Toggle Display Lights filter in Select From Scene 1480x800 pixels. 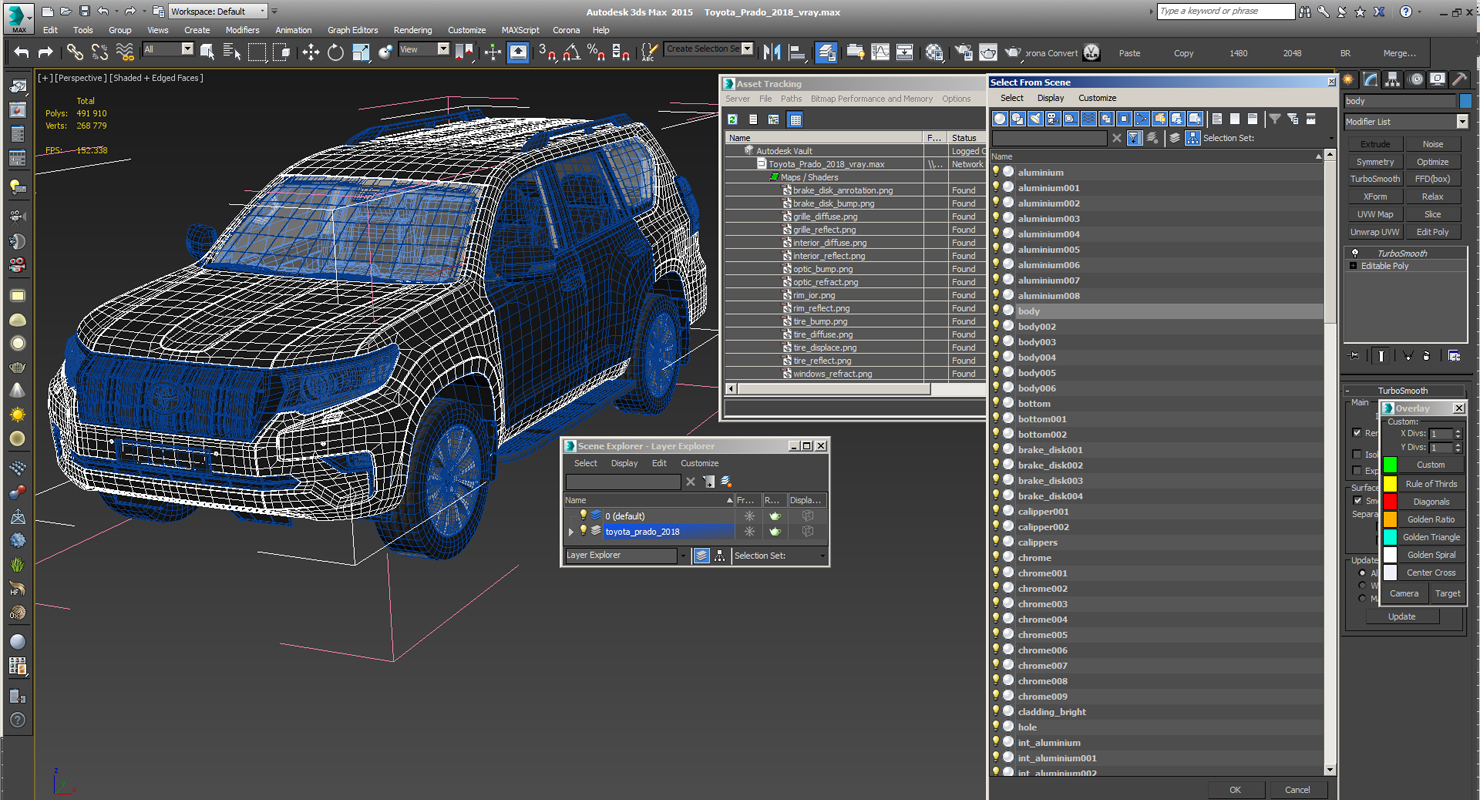coord(1035,119)
